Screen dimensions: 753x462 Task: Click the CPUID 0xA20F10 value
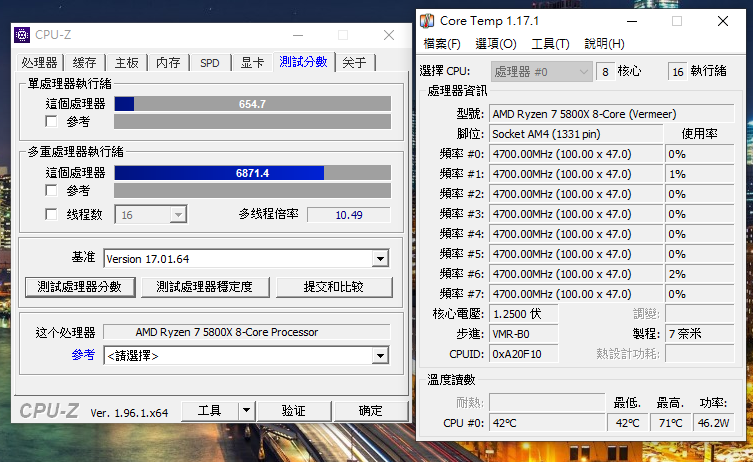(x=524, y=354)
